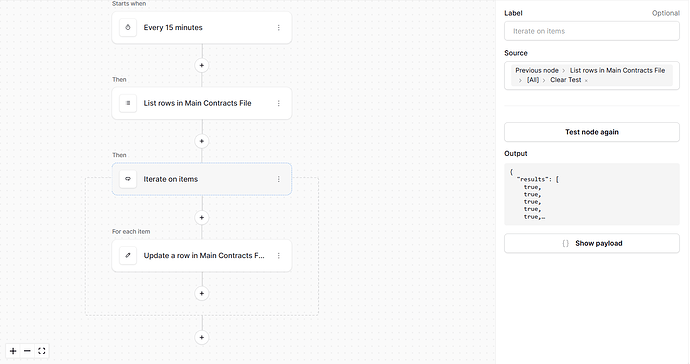Open options menu for Update a row node

pyautogui.click(x=279, y=255)
